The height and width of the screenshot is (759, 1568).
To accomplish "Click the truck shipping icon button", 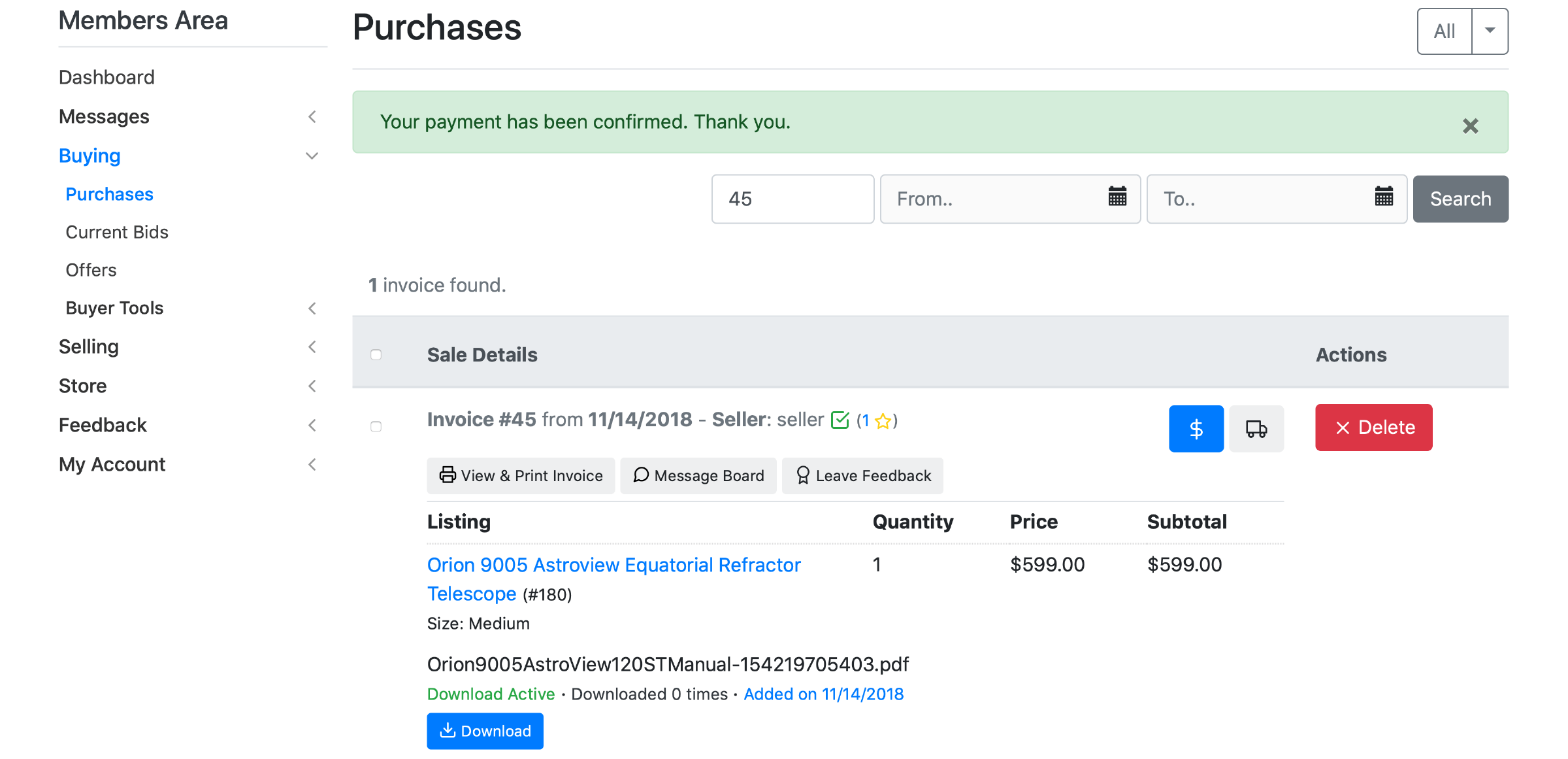I will point(1256,428).
